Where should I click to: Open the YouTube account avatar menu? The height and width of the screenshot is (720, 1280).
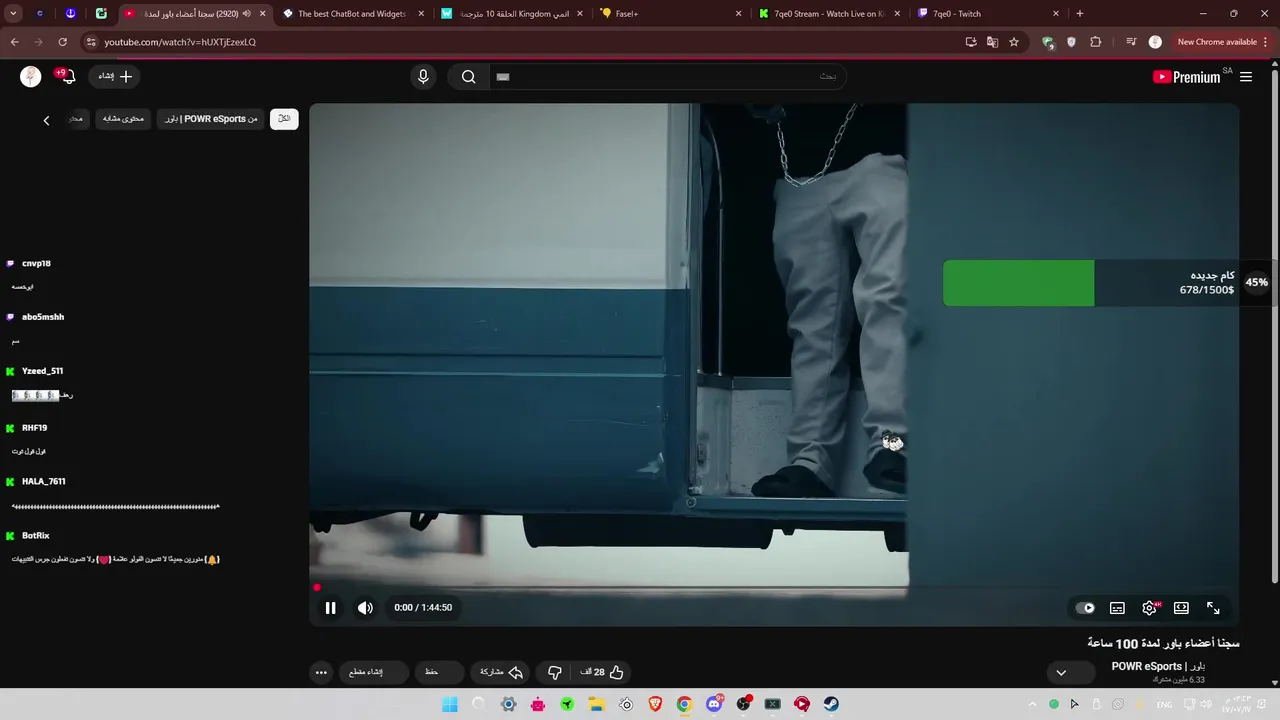[31, 77]
